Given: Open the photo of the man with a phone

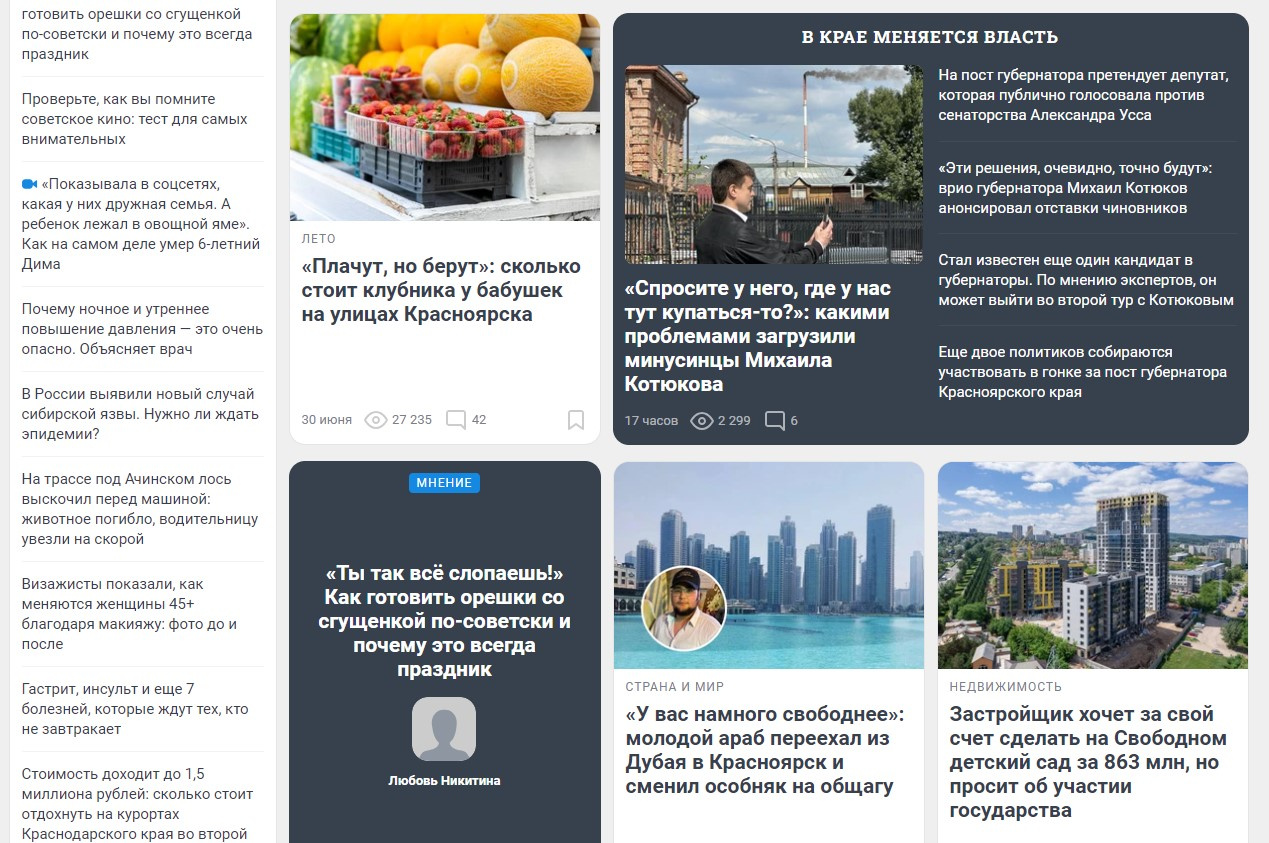Looking at the screenshot, I should (774, 165).
